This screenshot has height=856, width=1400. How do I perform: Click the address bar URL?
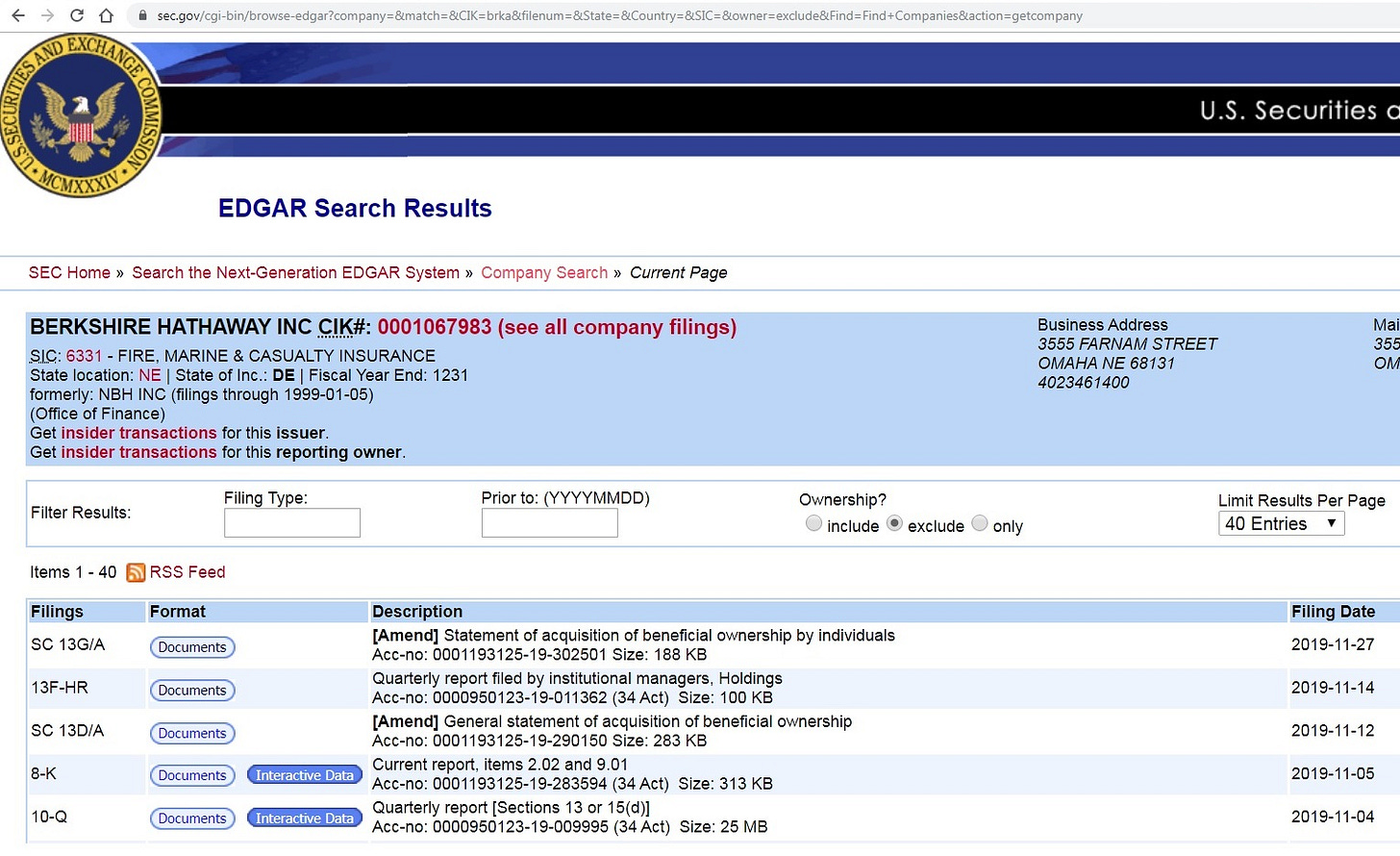coord(619,15)
